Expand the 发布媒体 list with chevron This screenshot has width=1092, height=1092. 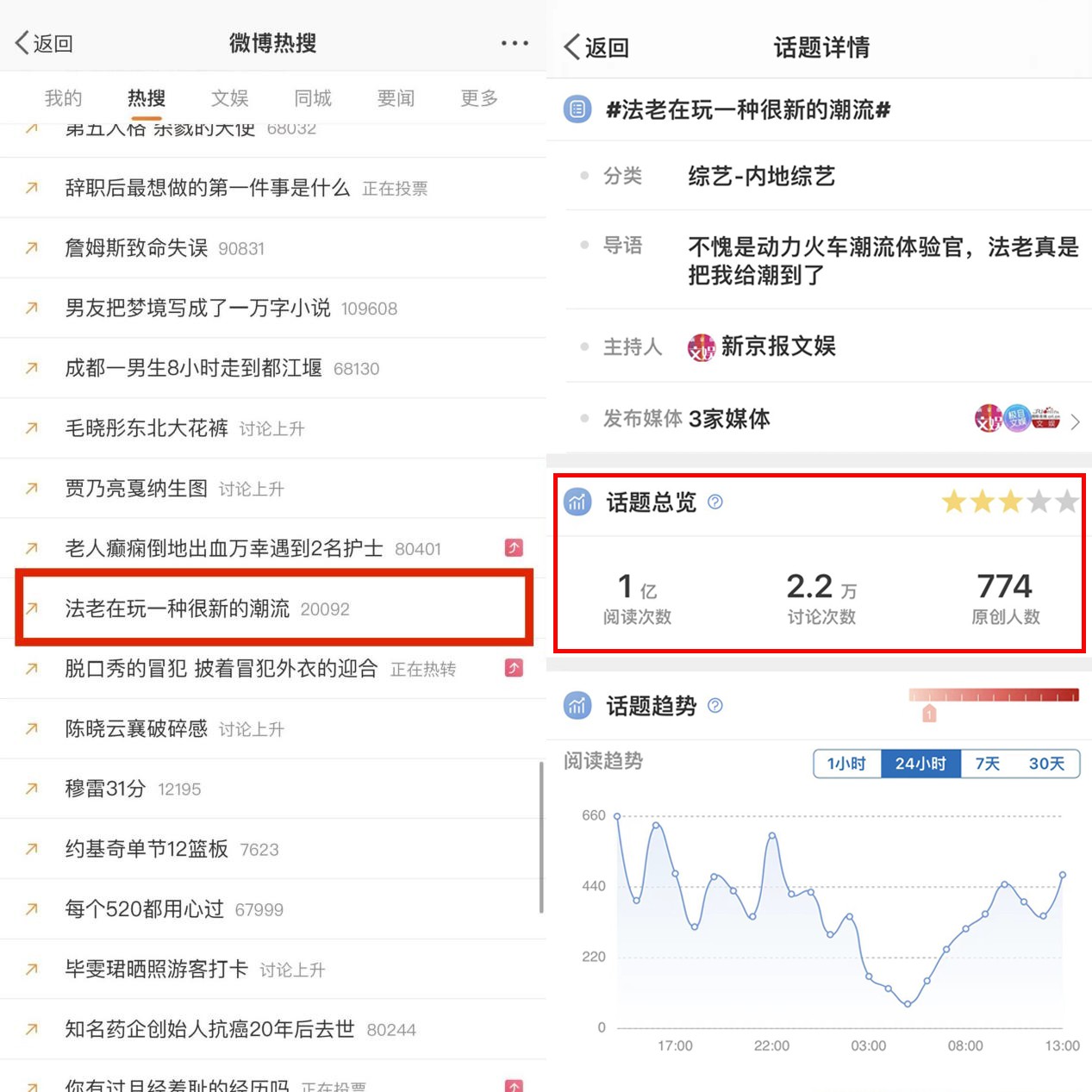1075,421
